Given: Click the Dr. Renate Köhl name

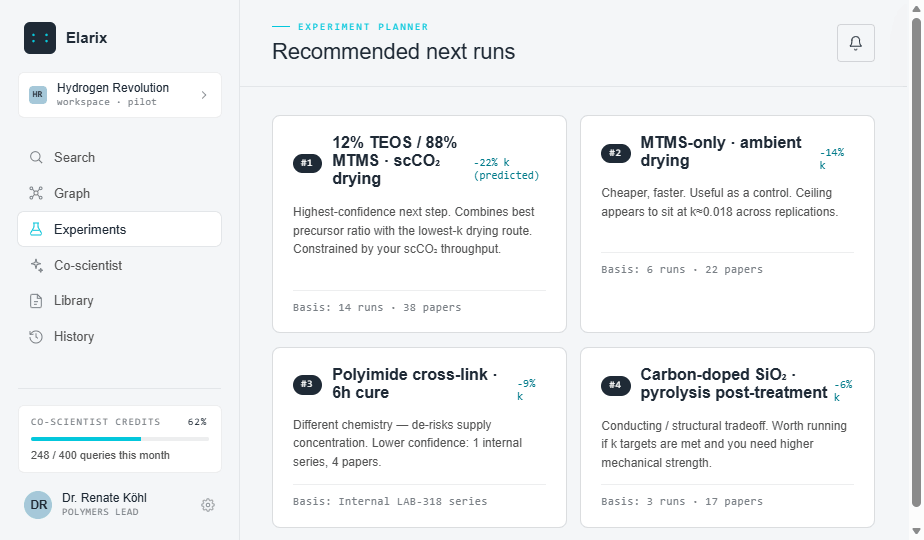Looking at the screenshot, I should coord(104,498).
